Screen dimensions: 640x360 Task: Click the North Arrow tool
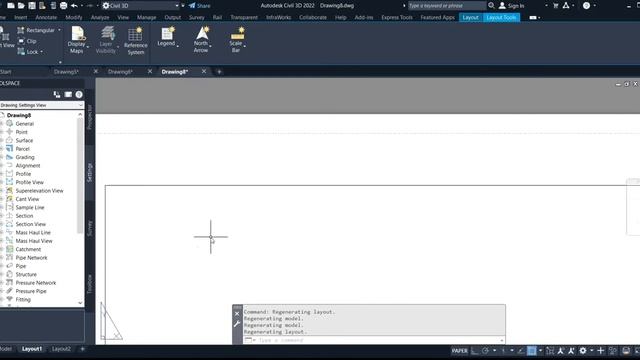[x=201, y=40]
